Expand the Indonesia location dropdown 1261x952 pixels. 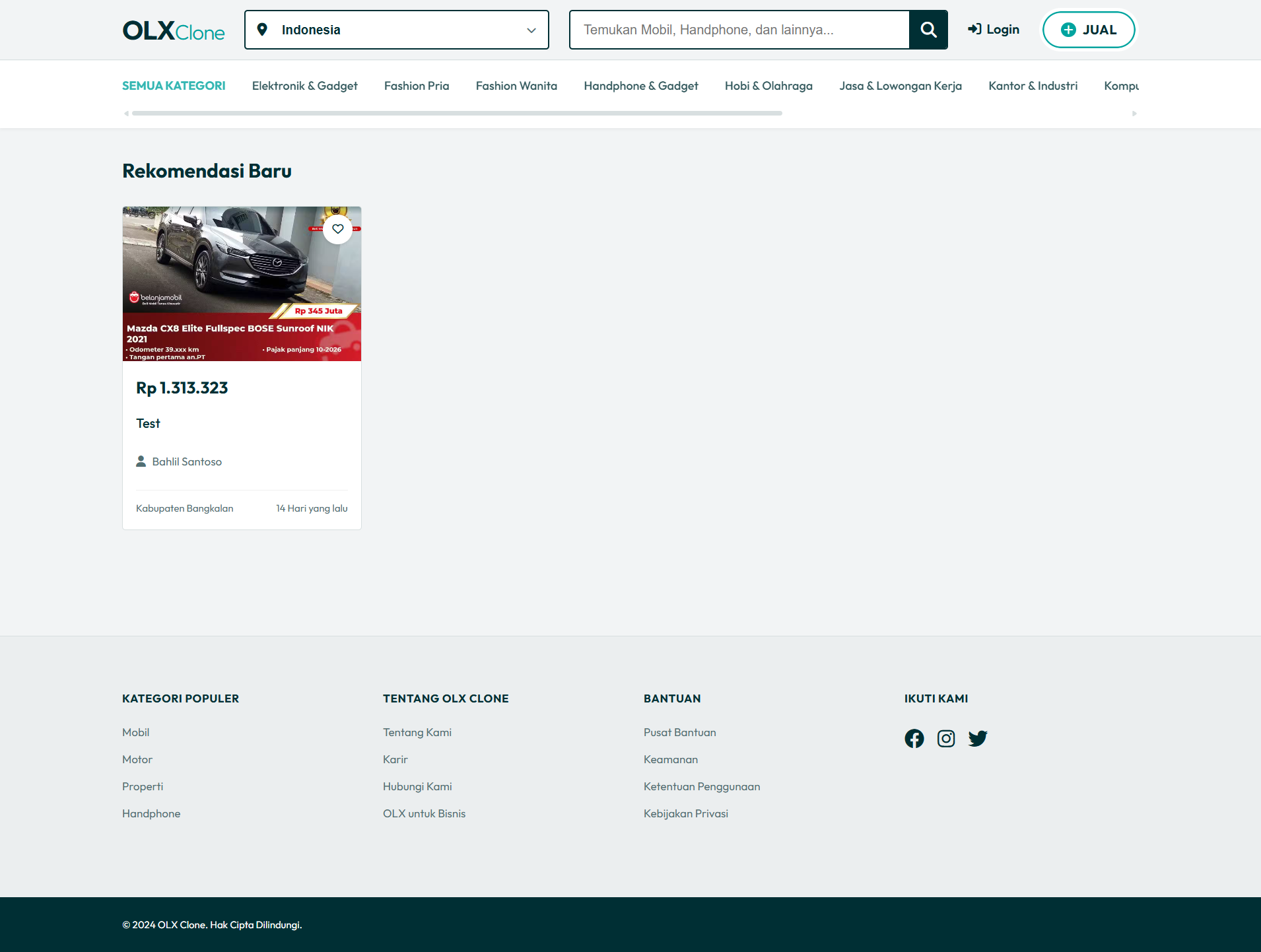click(531, 30)
